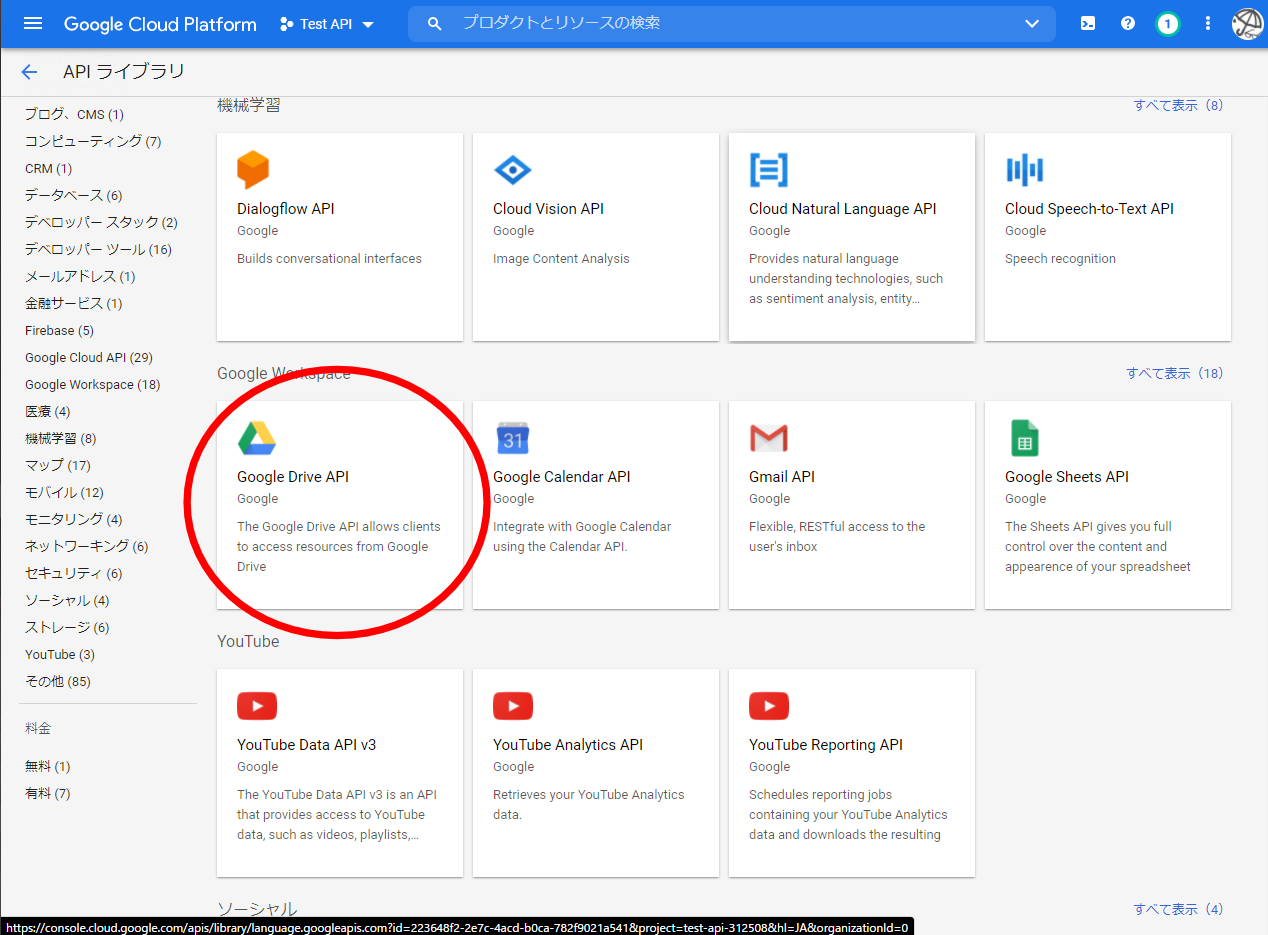Open the Cloud Vision API title
This screenshot has width=1268, height=935.
tap(548, 209)
